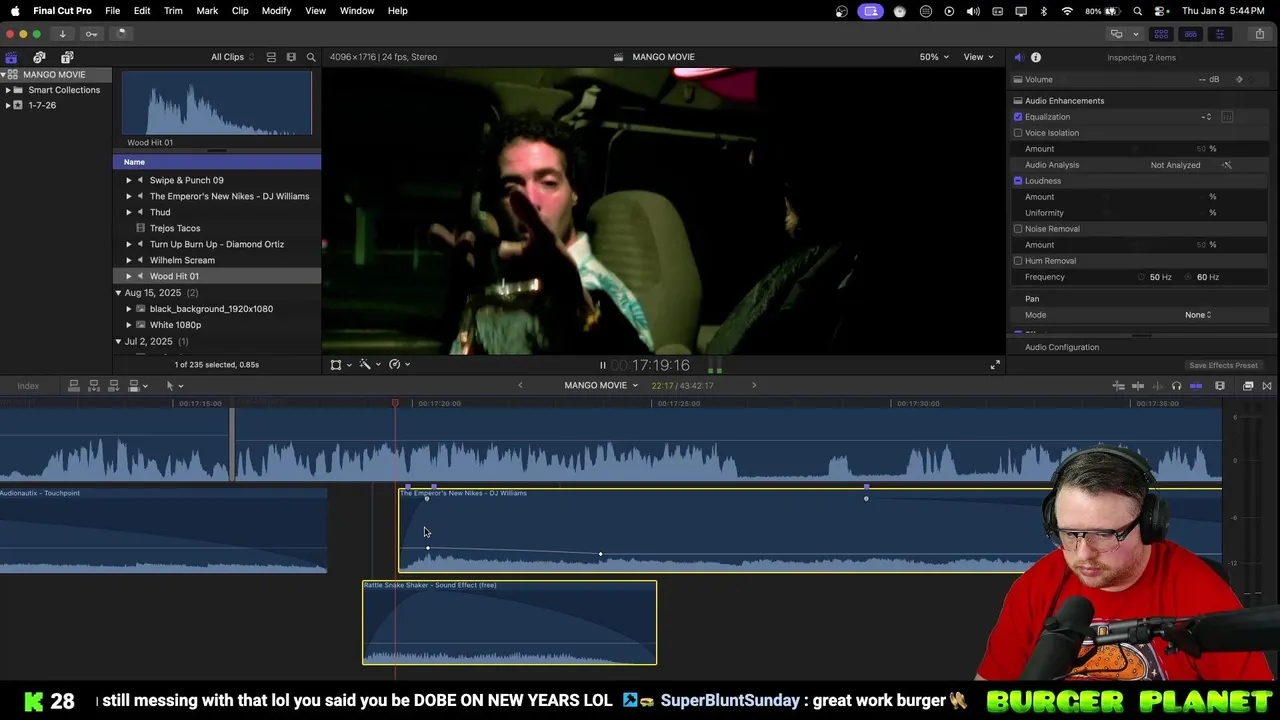Screen dimensions: 1280x720
Task: Open the Retime speedometer menu
Action: [399, 365]
